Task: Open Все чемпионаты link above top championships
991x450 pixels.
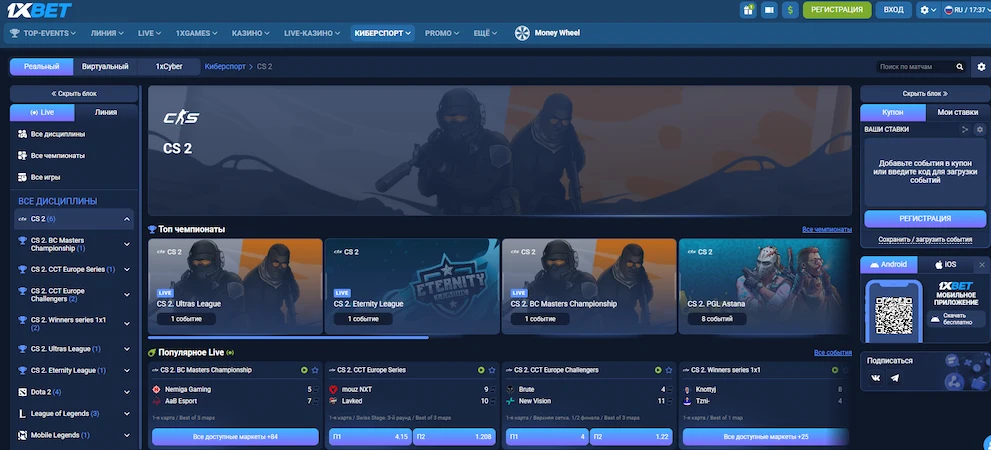Action: click(827, 229)
